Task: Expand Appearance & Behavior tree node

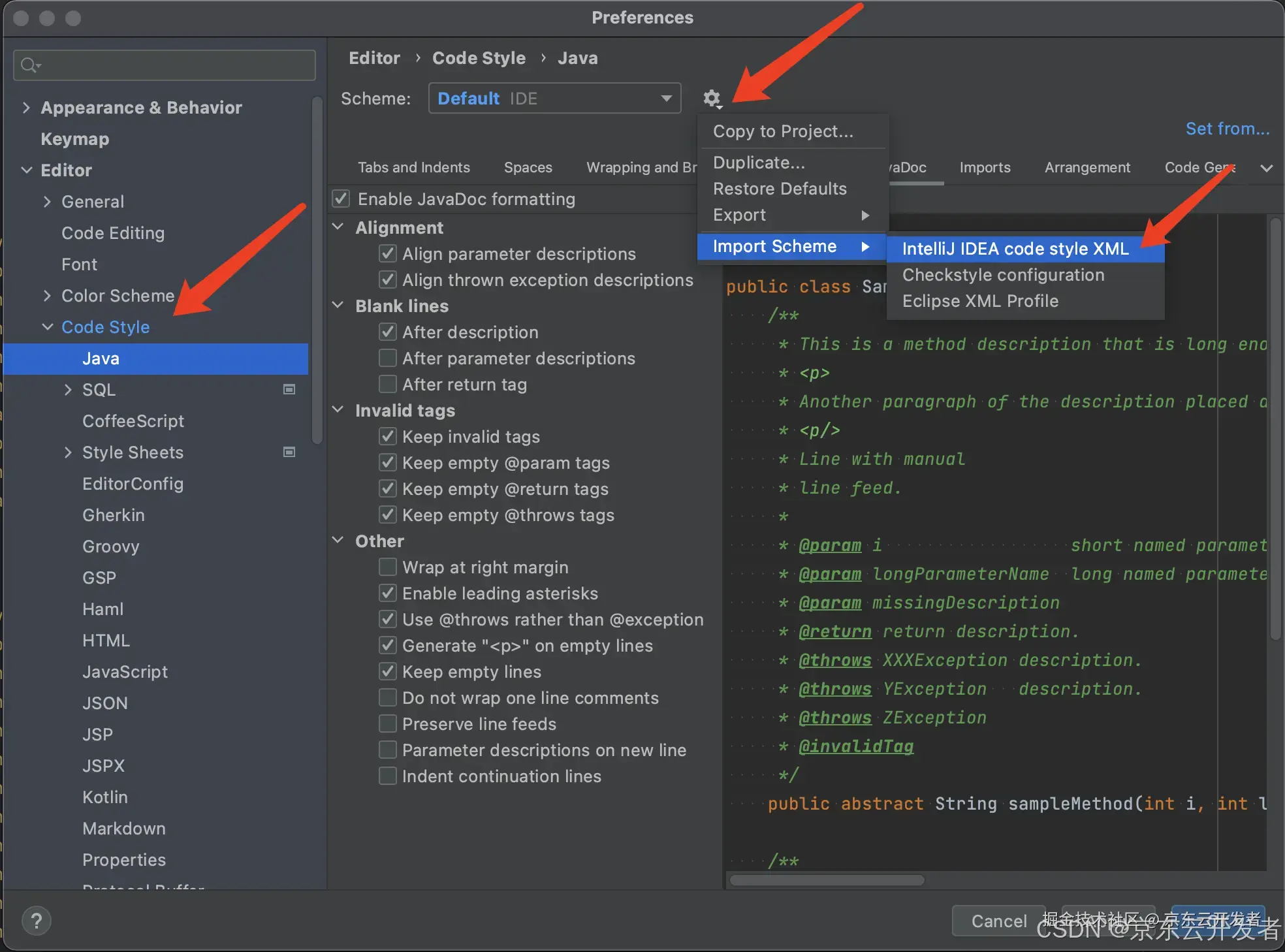Action: click(26, 107)
